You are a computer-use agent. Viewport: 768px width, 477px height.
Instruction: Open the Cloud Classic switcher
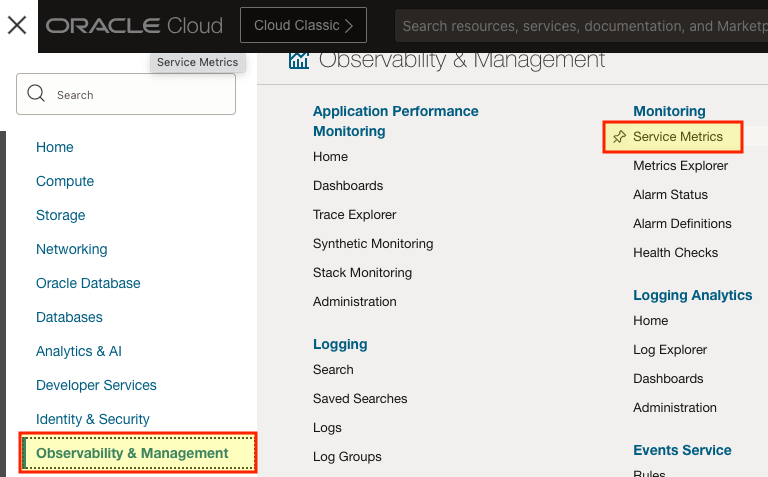point(303,26)
